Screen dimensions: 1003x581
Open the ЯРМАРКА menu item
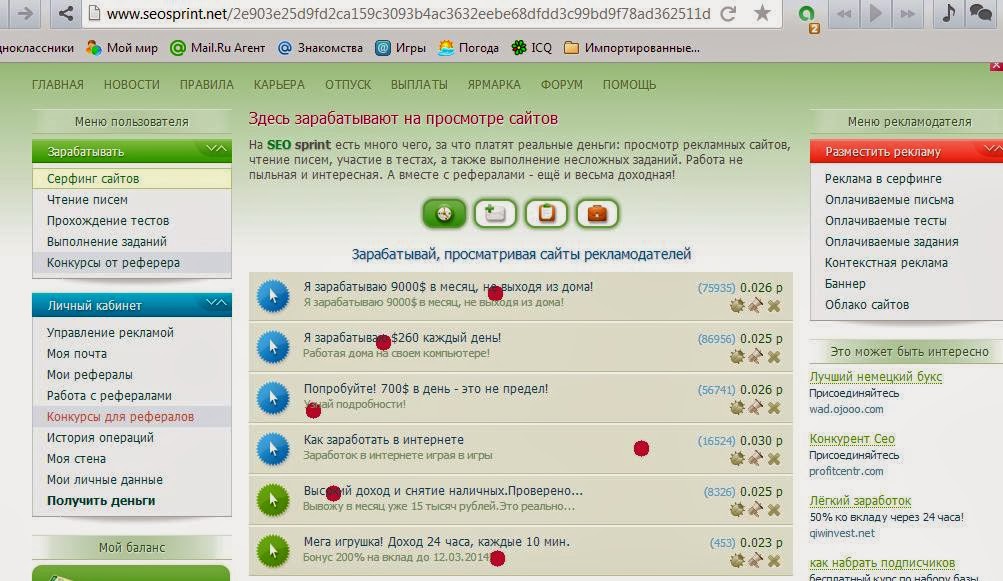(x=494, y=84)
